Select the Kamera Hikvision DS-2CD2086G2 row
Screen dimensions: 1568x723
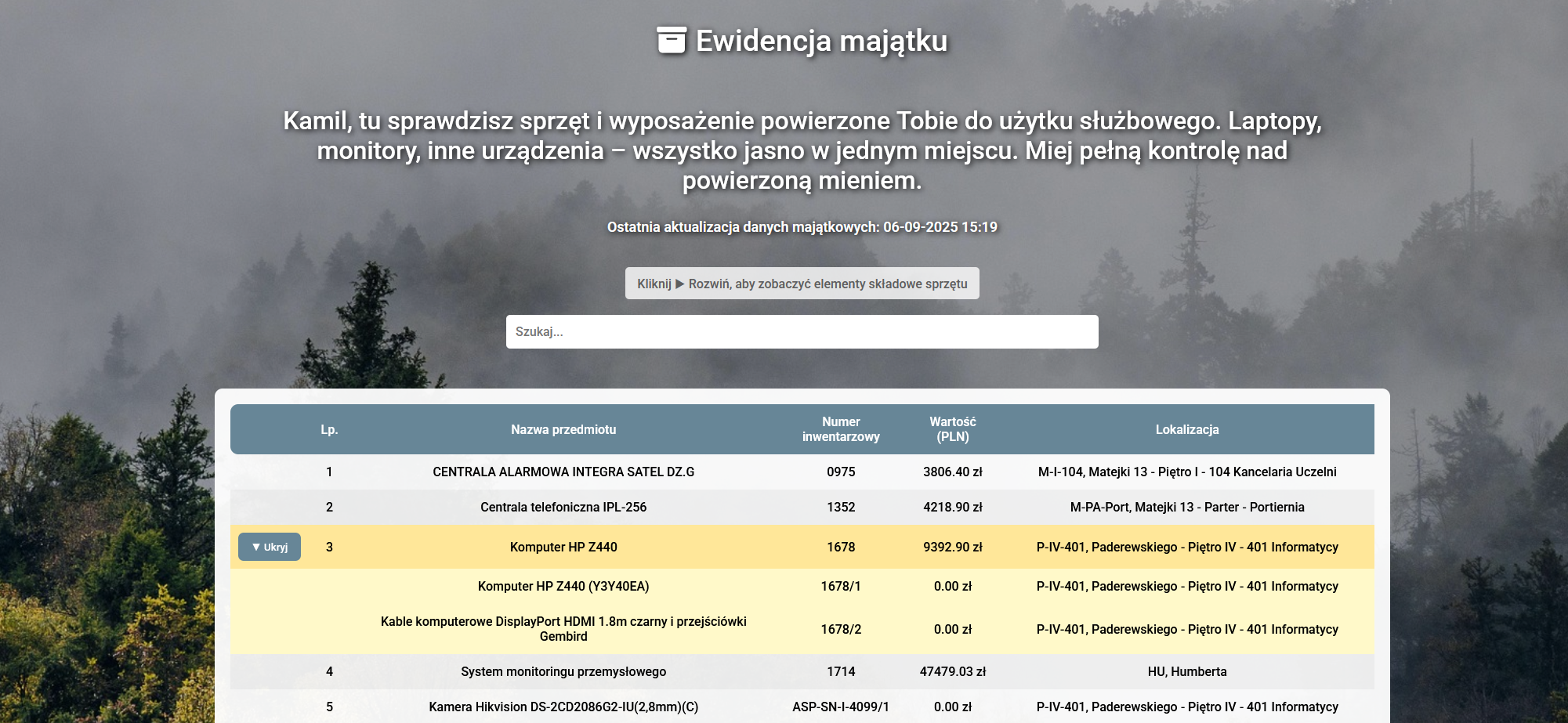pyautogui.click(x=563, y=707)
